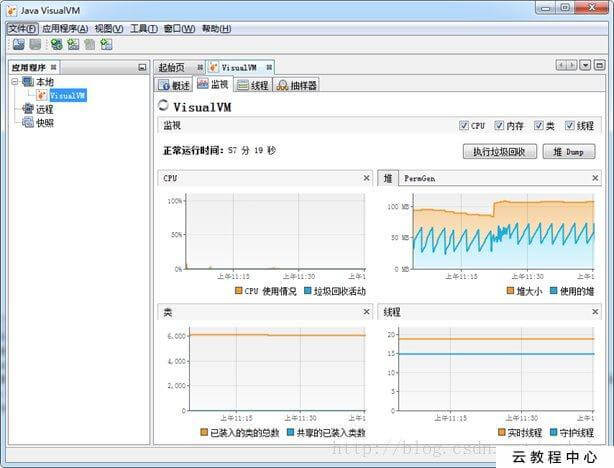Click the CPU 使用情况 legend swatch
This screenshot has height=468, width=614.
[238, 291]
